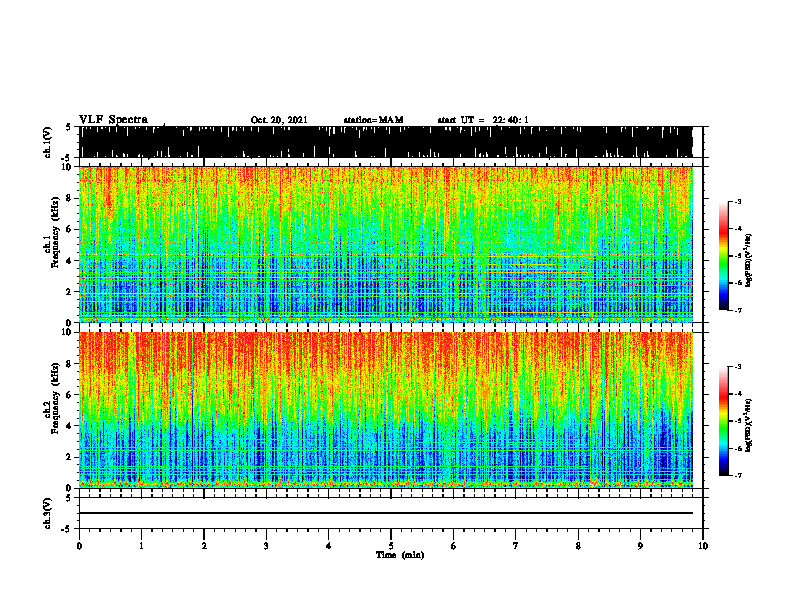
Task: Click the "-5" volt tick of ch.3(V) panel
Action: coord(67,529)
